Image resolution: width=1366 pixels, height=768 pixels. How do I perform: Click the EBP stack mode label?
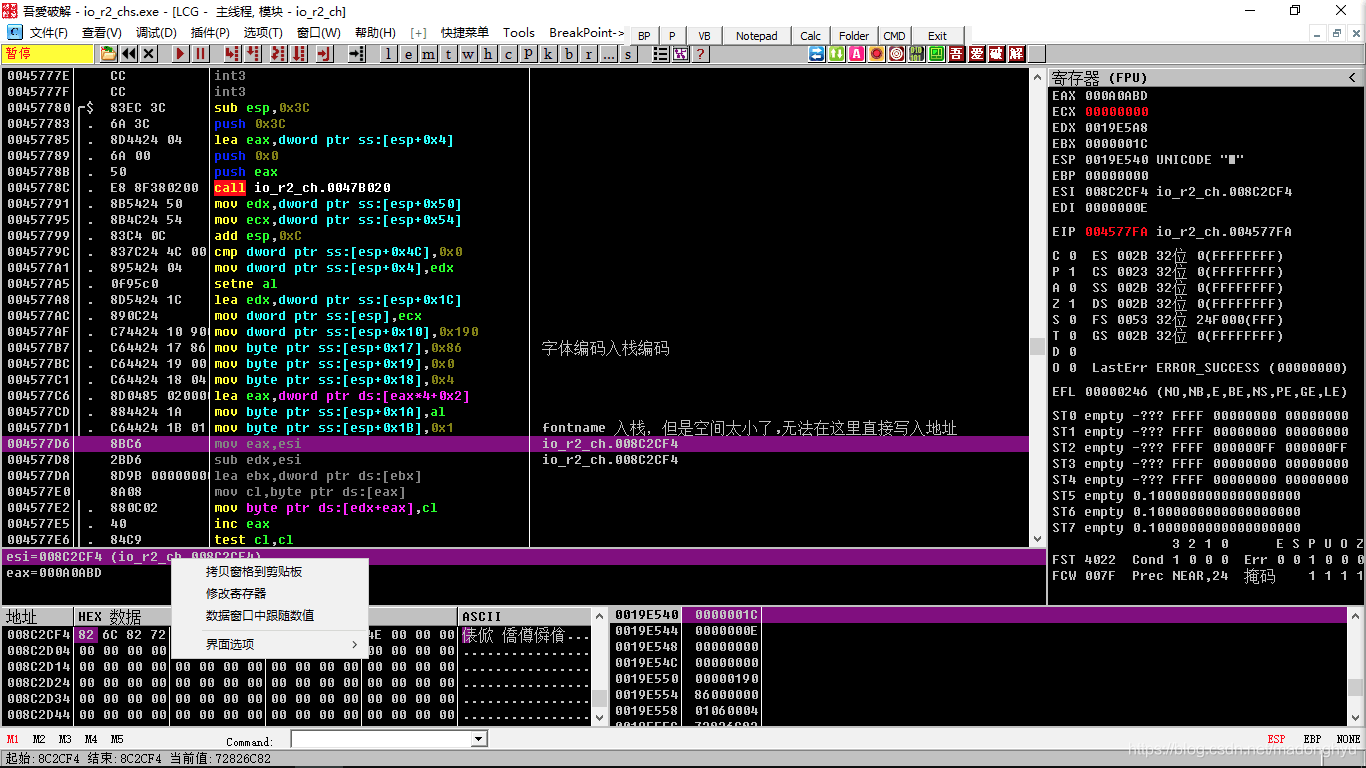pos(1312,739)
